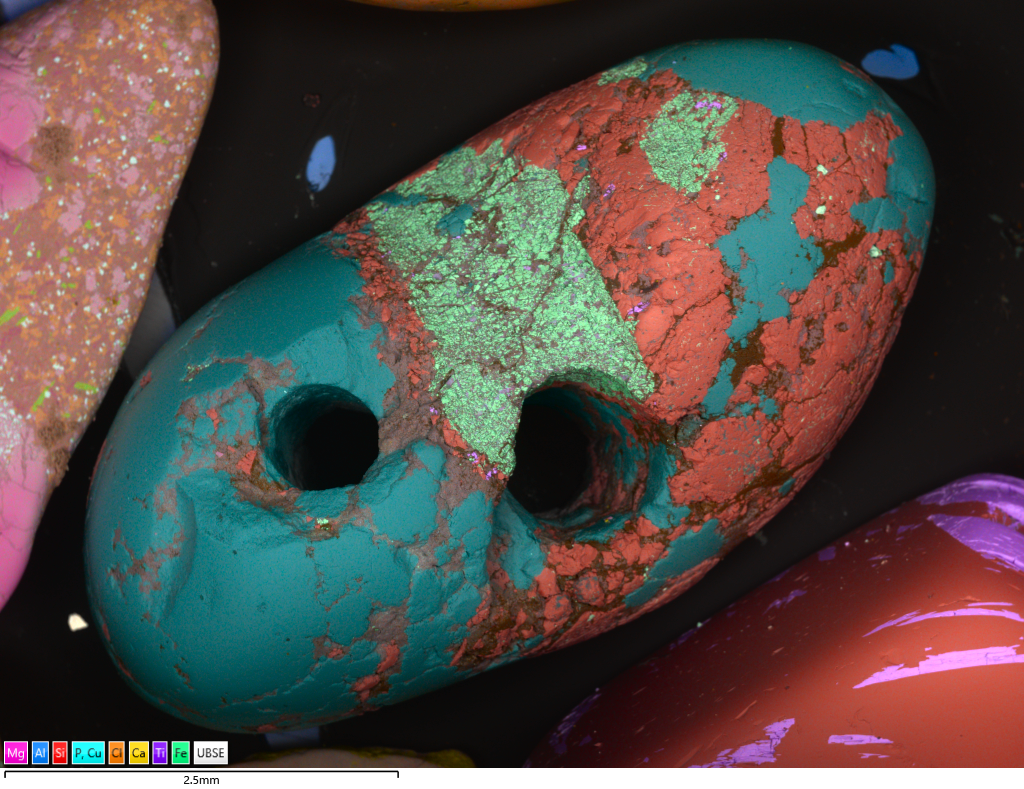Toggle the Si element layer
1024x789 pixels.
(60, 753)
